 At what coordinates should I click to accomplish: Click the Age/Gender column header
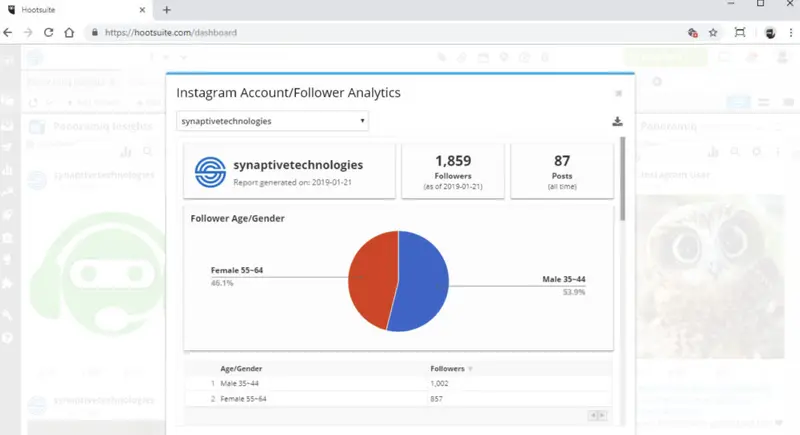pyautogui.click(x=241, y=368)
